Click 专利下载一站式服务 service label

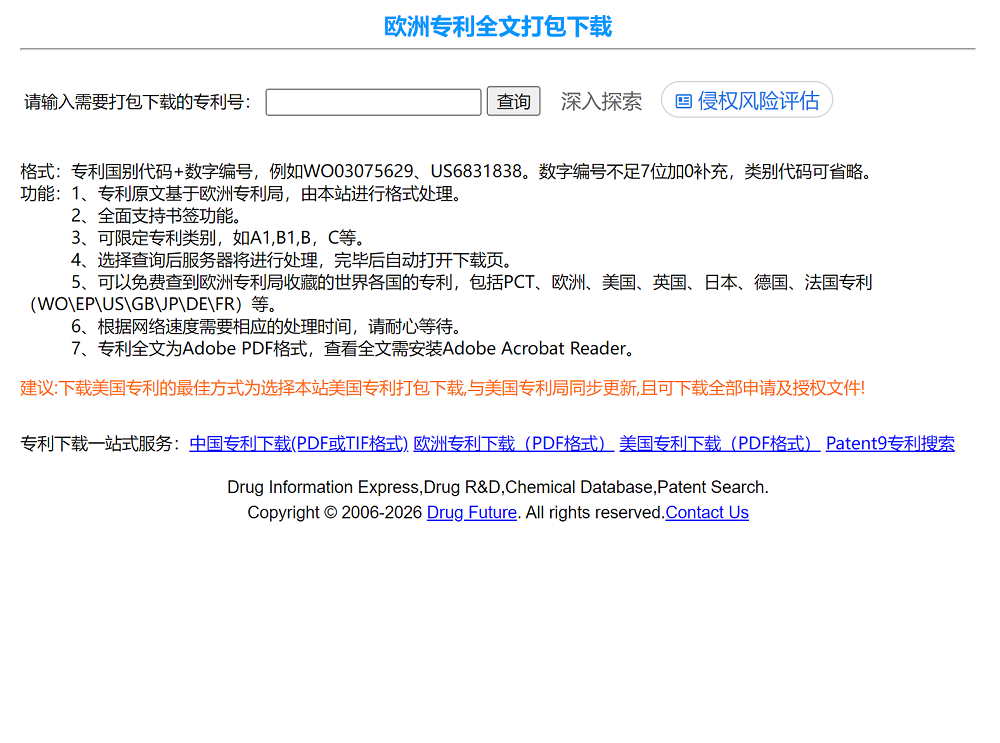[100, 443]
